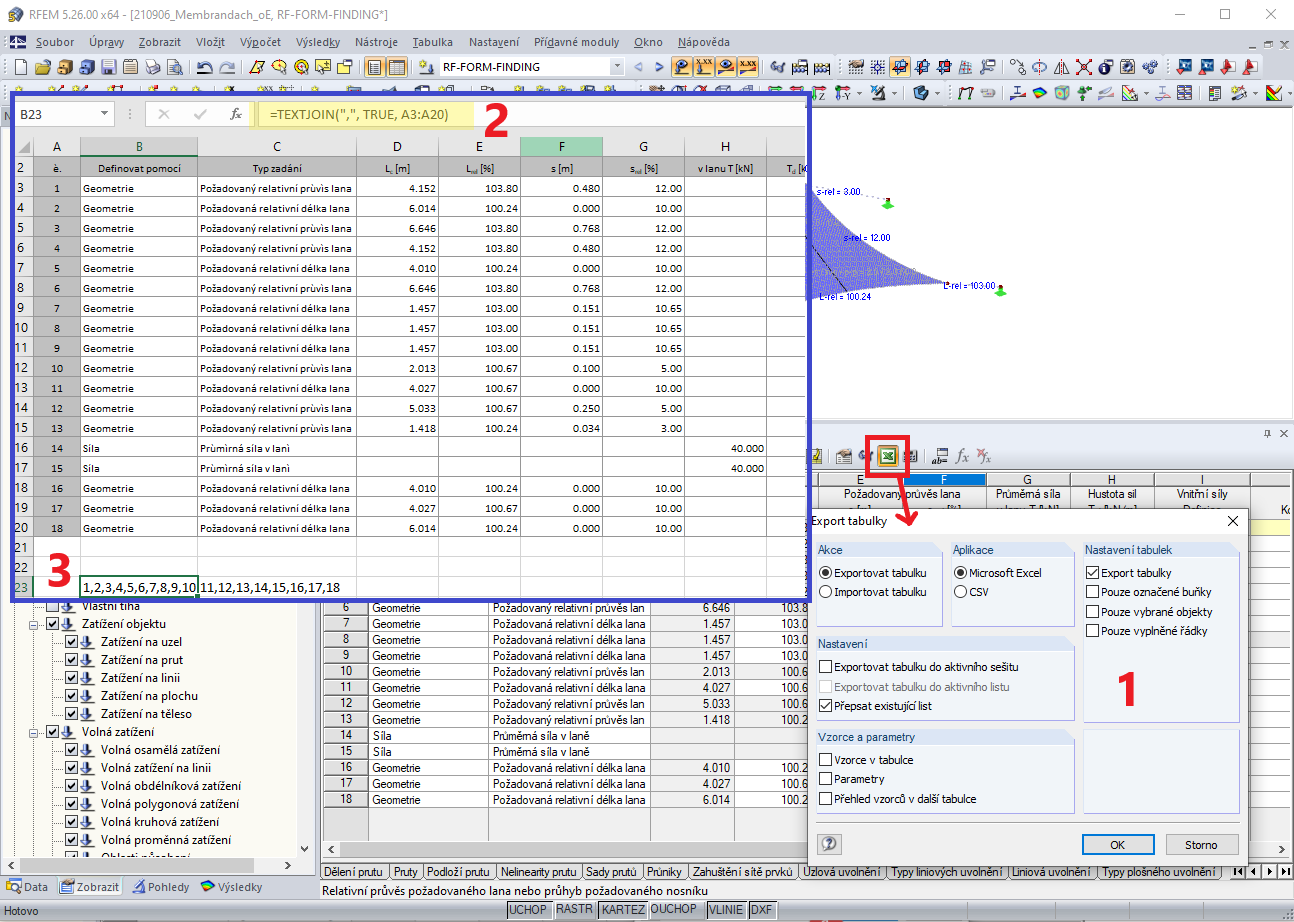
Task: Enable Pouze označené buňky checkbox
Action: point(1093,592)
